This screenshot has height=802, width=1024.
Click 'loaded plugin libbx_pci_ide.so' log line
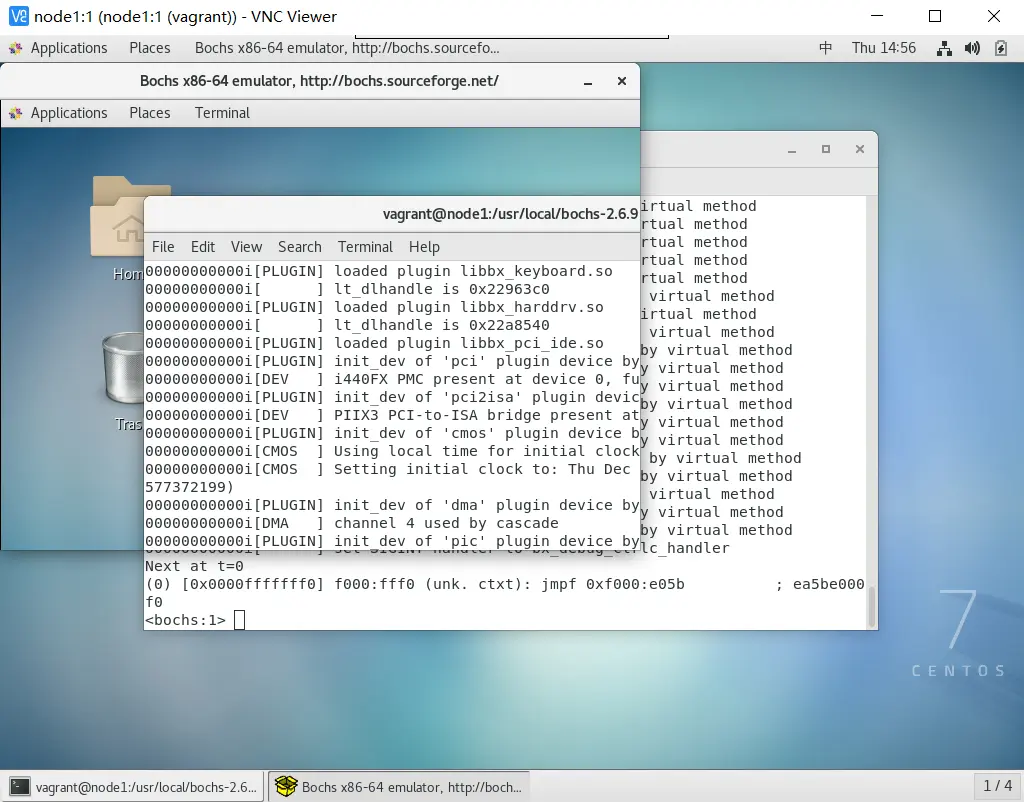[x=469, y=343]
